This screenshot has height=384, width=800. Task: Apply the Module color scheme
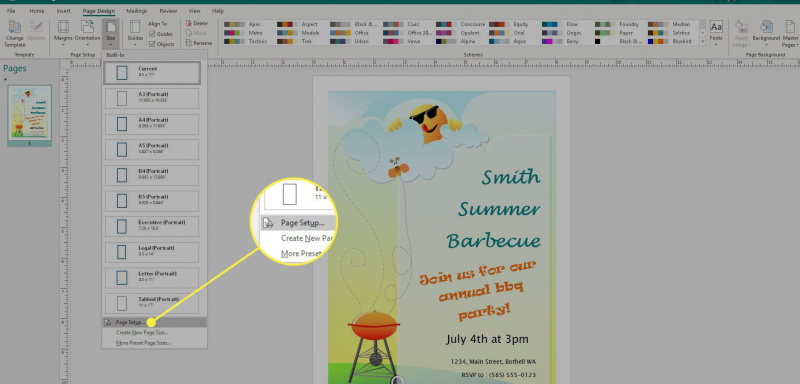(297, 33)
